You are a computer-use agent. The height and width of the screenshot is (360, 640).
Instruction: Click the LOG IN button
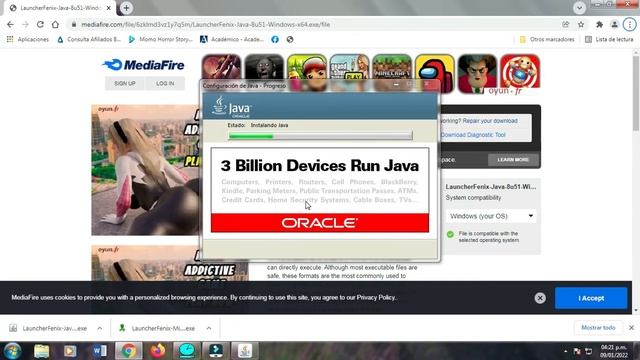point(165,83)
